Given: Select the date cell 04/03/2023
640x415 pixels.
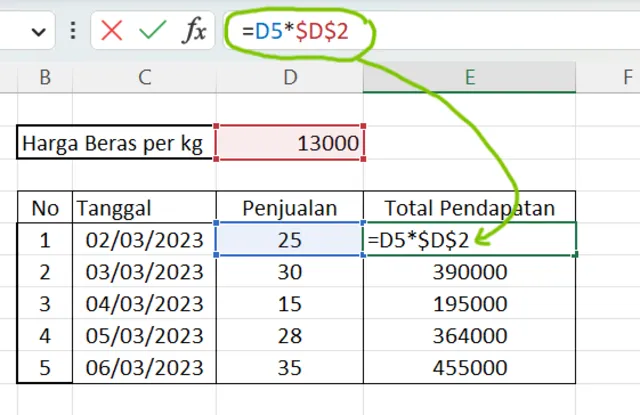Looking at the screenshot, I should 144,303.
